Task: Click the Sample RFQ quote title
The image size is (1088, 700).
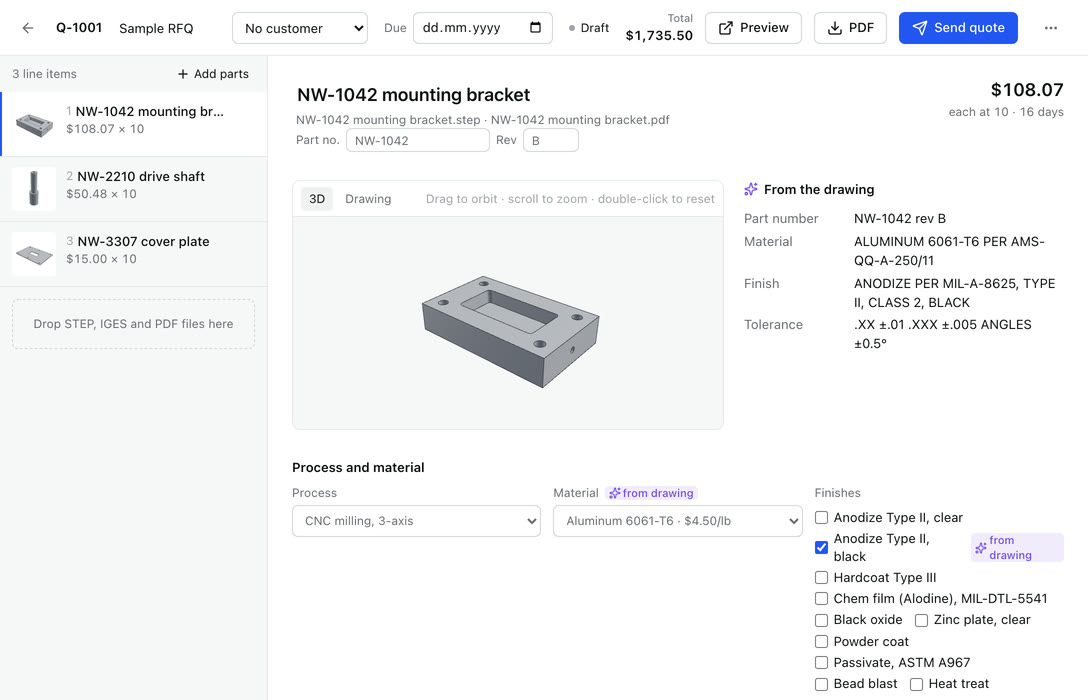Action: (156, 28)
